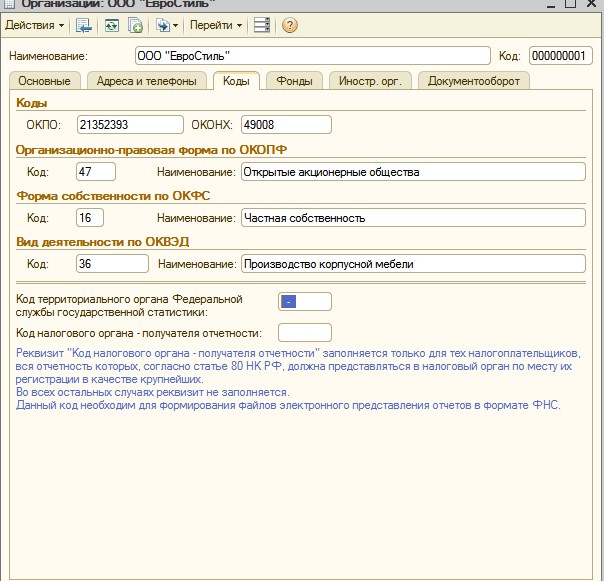Select the Коды tab

(x=236, y=81)
